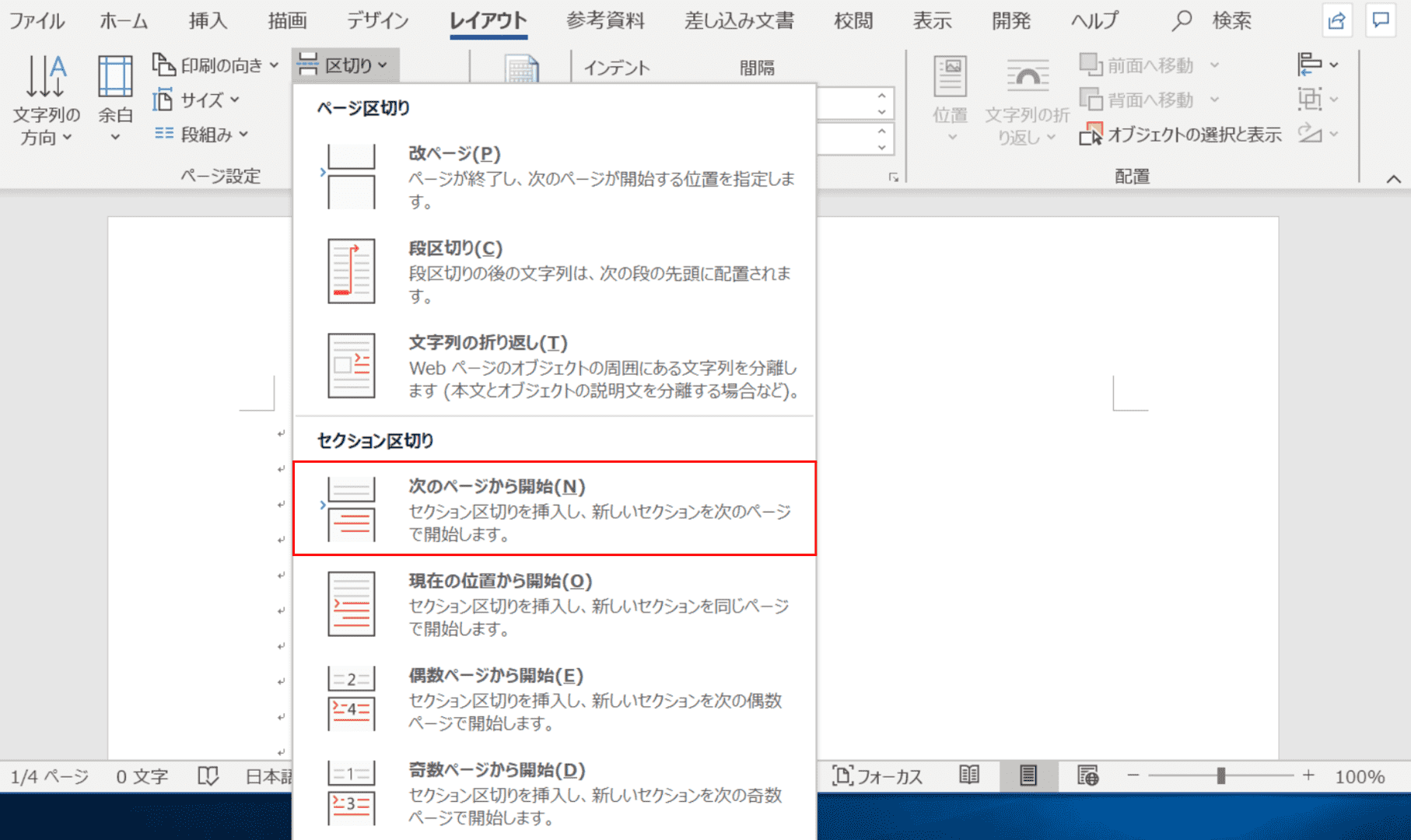Launch paragraph dialog via corner launcher
Screen dimensions: 1411x840
point(894,177)
